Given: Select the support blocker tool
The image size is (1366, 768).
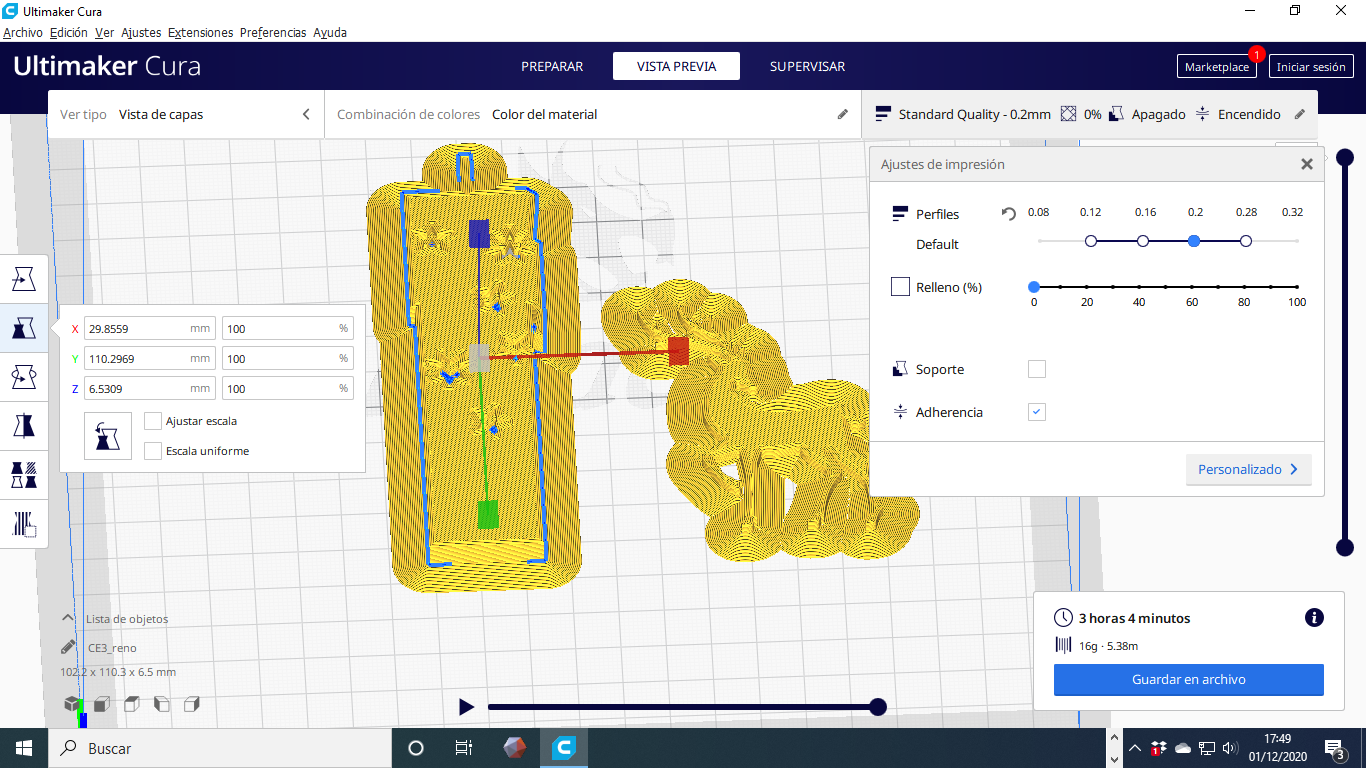Looking at the screenshot, I should pos(24,523).
